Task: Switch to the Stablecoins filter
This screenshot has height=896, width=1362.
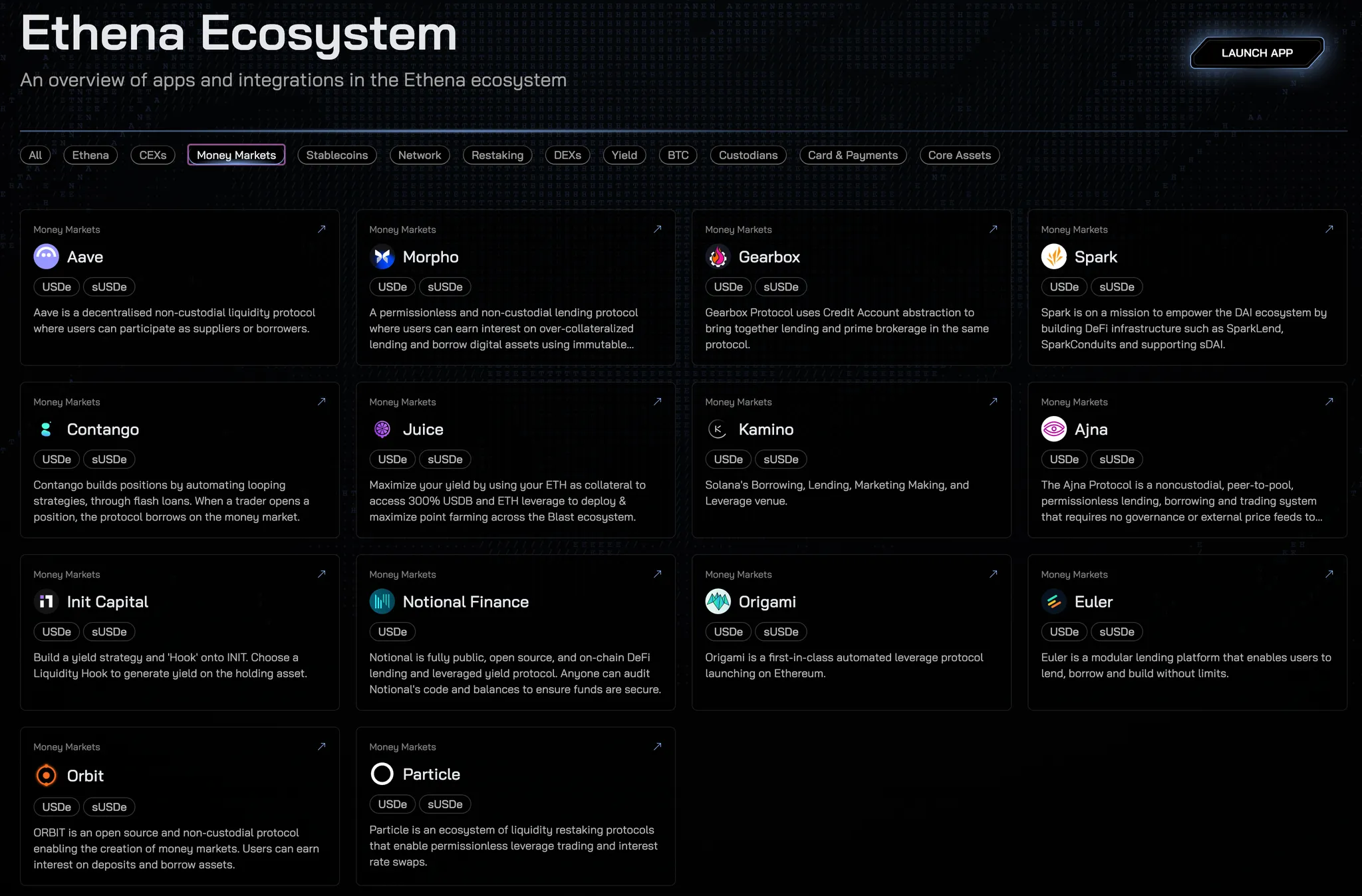Action: [x=337, y=155]
